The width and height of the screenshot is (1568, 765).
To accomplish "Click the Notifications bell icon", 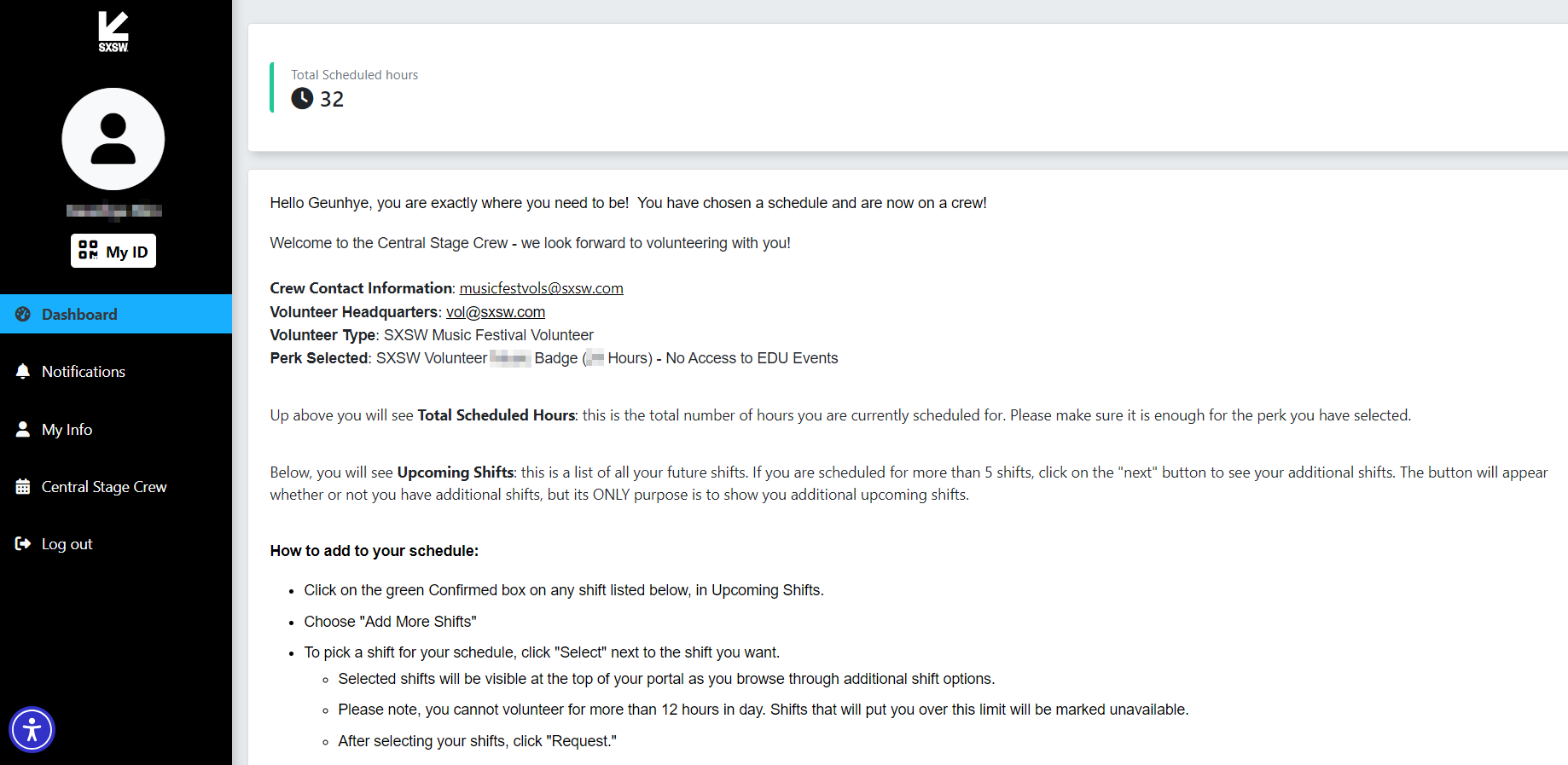I will 23,371.
